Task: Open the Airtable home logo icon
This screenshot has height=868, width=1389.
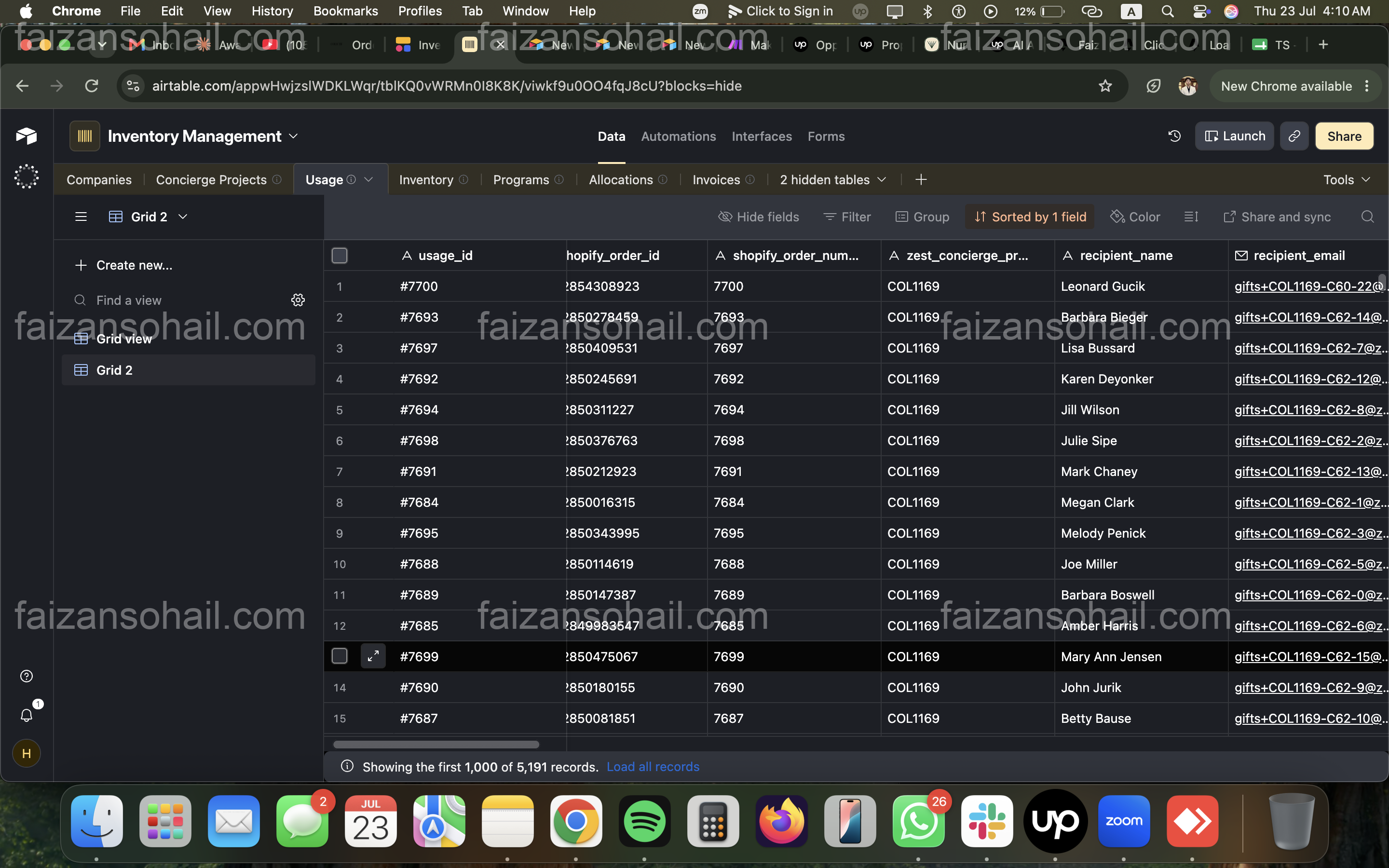Action: (x=27, y=136)
